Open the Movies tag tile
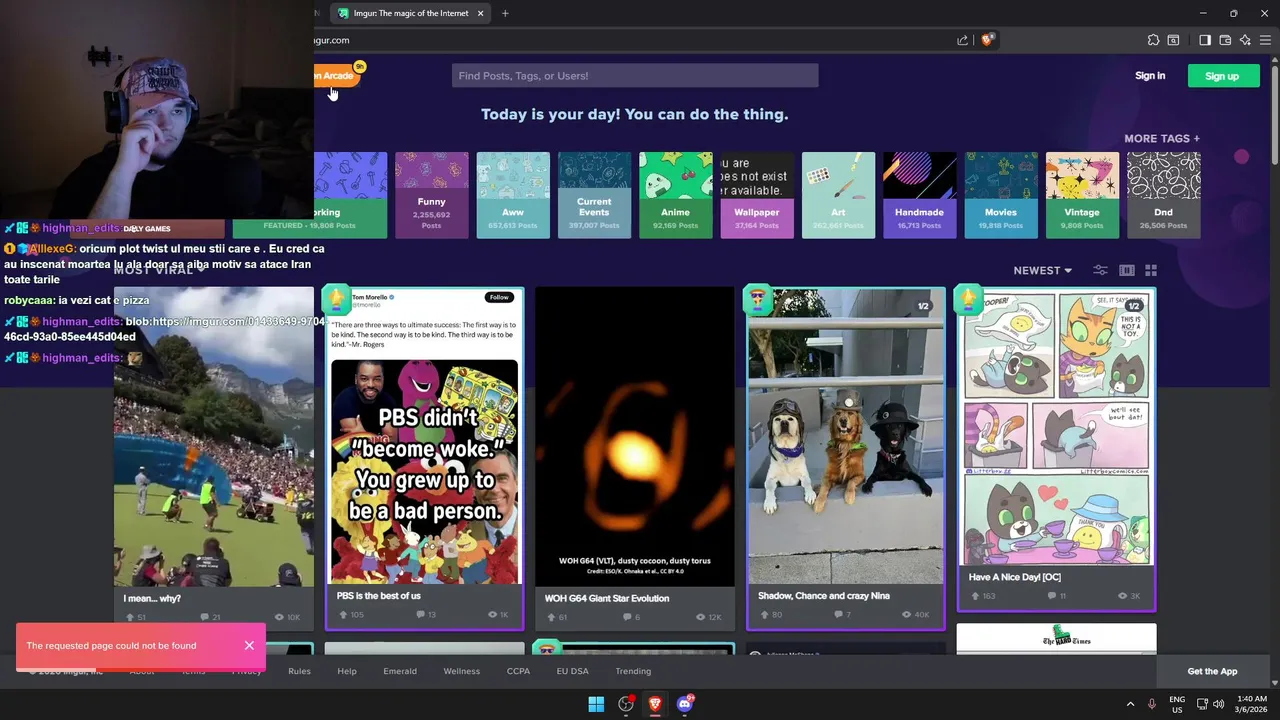 click(1001, 195)
